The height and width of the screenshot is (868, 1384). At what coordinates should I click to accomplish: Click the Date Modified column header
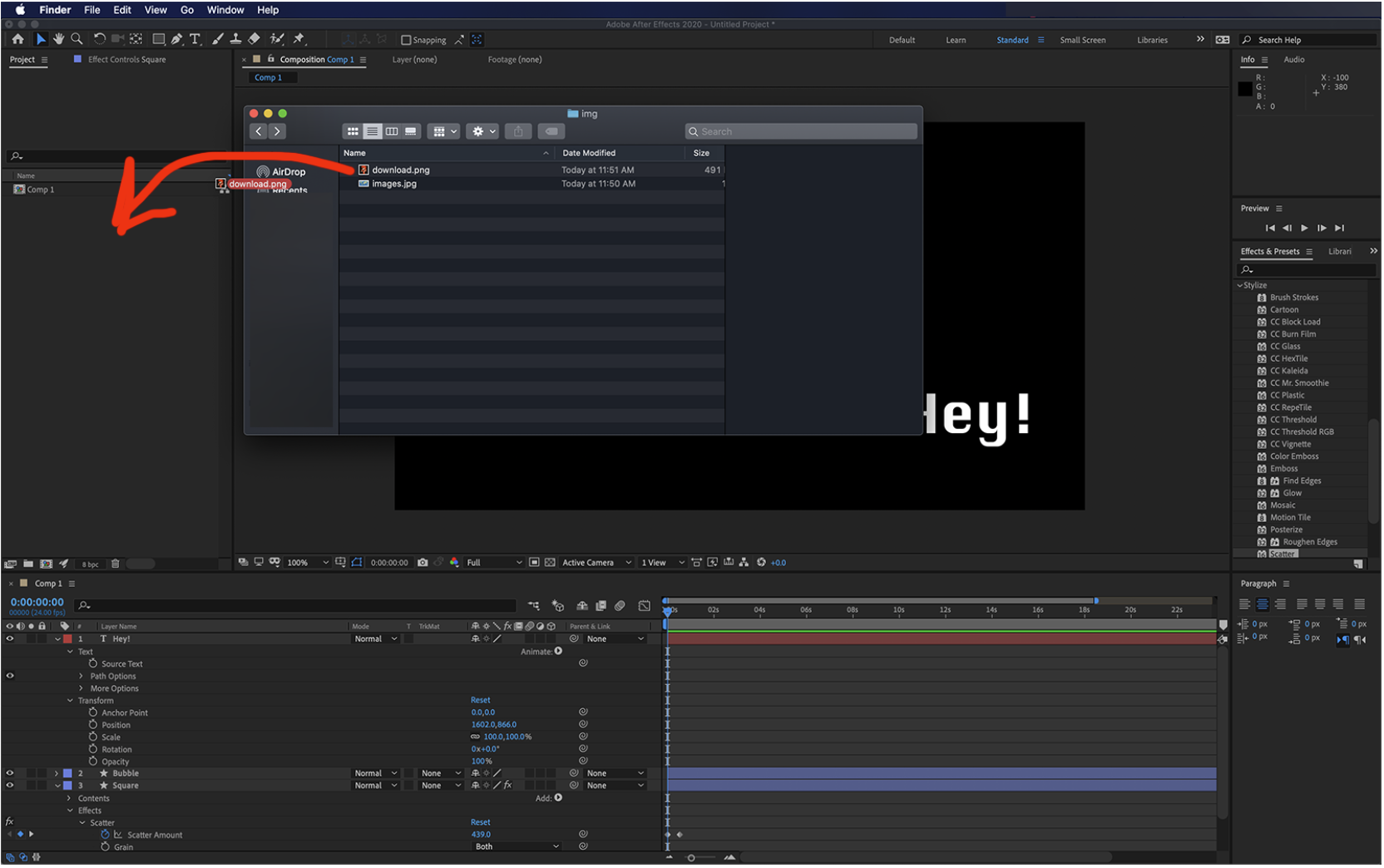click(x=589, y=153)
